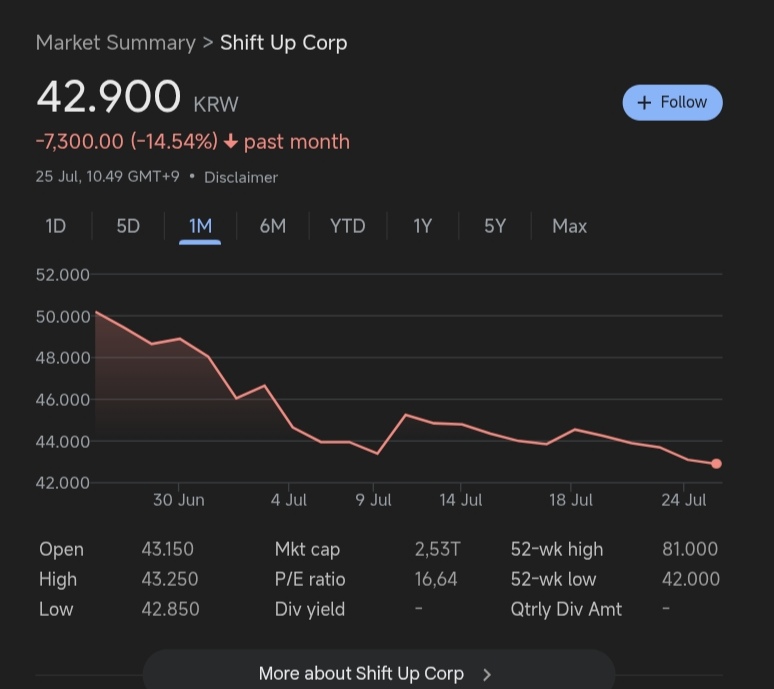
Task: Open the Market Summary breadcrumb link
Action: pyautogui.click(x=116, y=43)
